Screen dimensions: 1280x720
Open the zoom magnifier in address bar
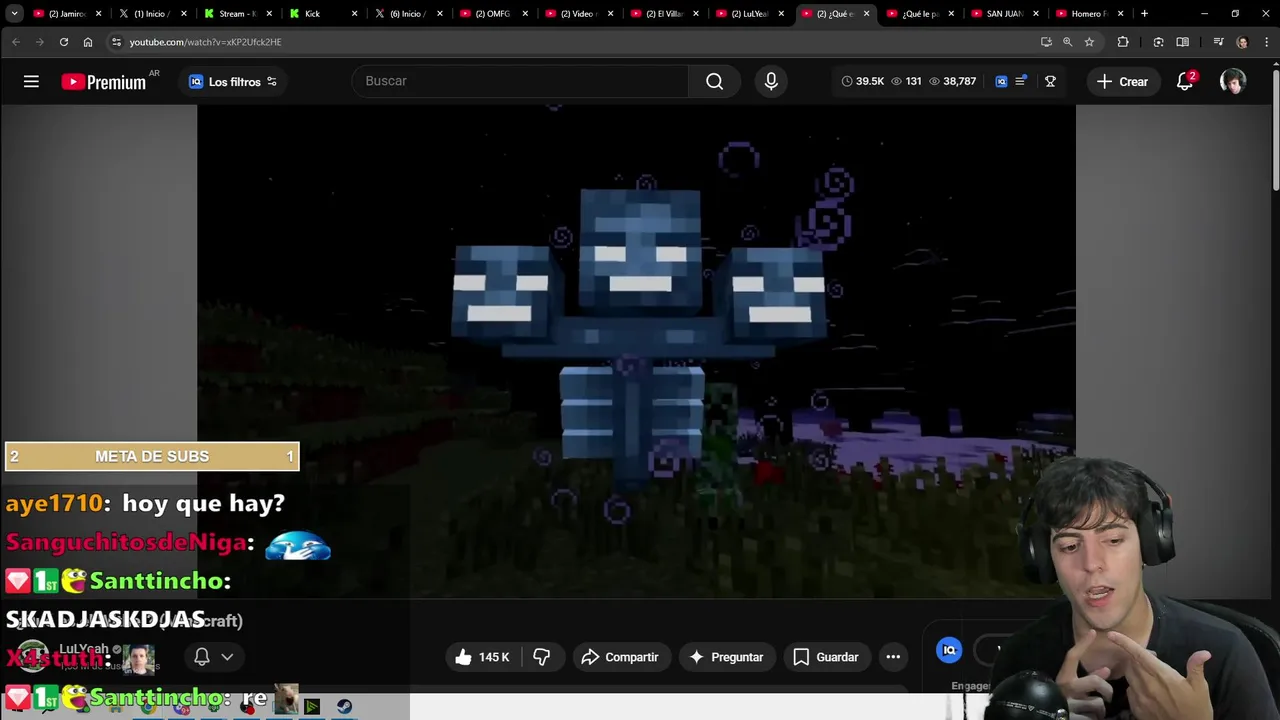point(1067,42)
